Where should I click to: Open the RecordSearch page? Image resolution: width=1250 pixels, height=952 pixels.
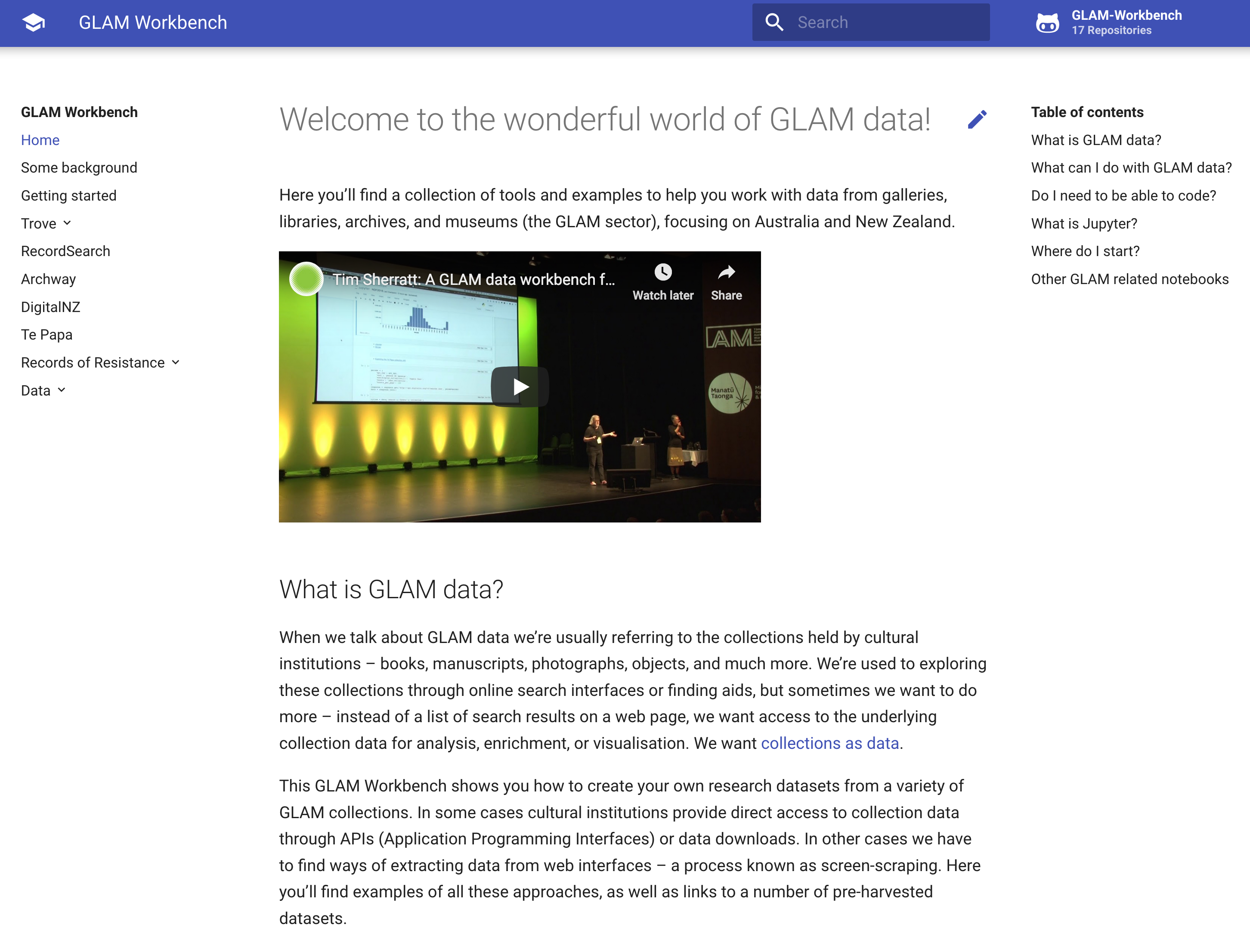point(66,251)
